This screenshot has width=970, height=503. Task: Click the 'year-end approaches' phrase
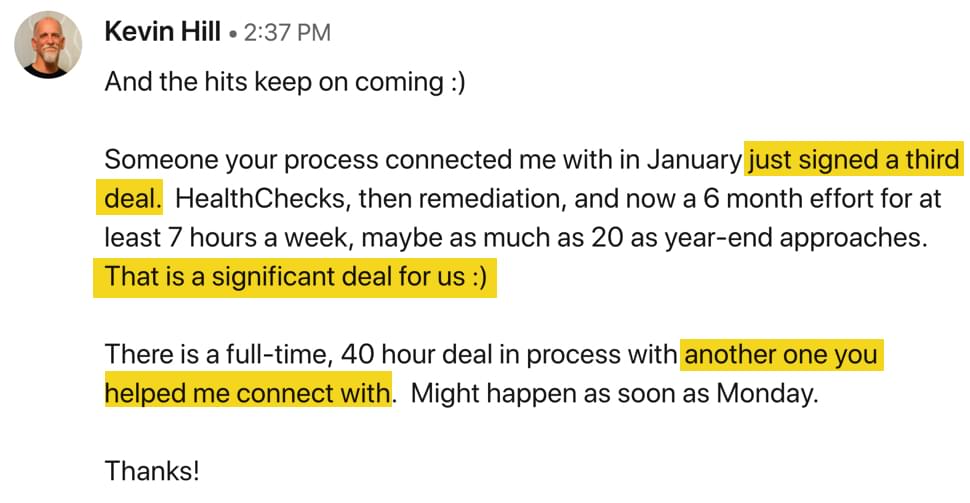tap(796, 238)
